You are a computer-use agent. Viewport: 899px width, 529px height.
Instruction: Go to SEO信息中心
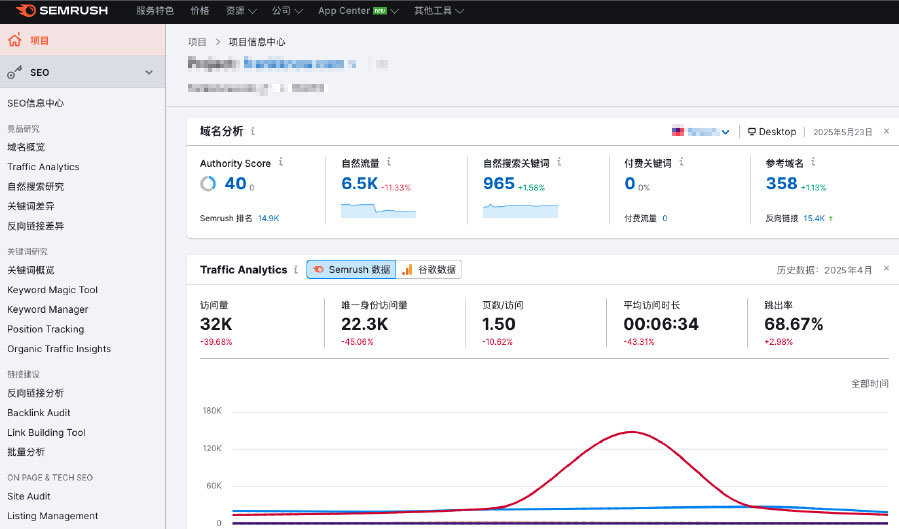coord(36,103)
